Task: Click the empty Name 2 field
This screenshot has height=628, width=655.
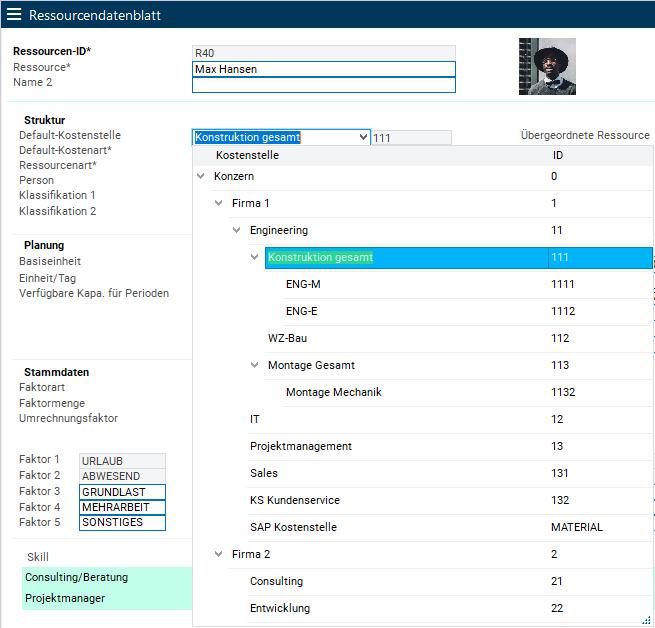Action: click(323, 85)
